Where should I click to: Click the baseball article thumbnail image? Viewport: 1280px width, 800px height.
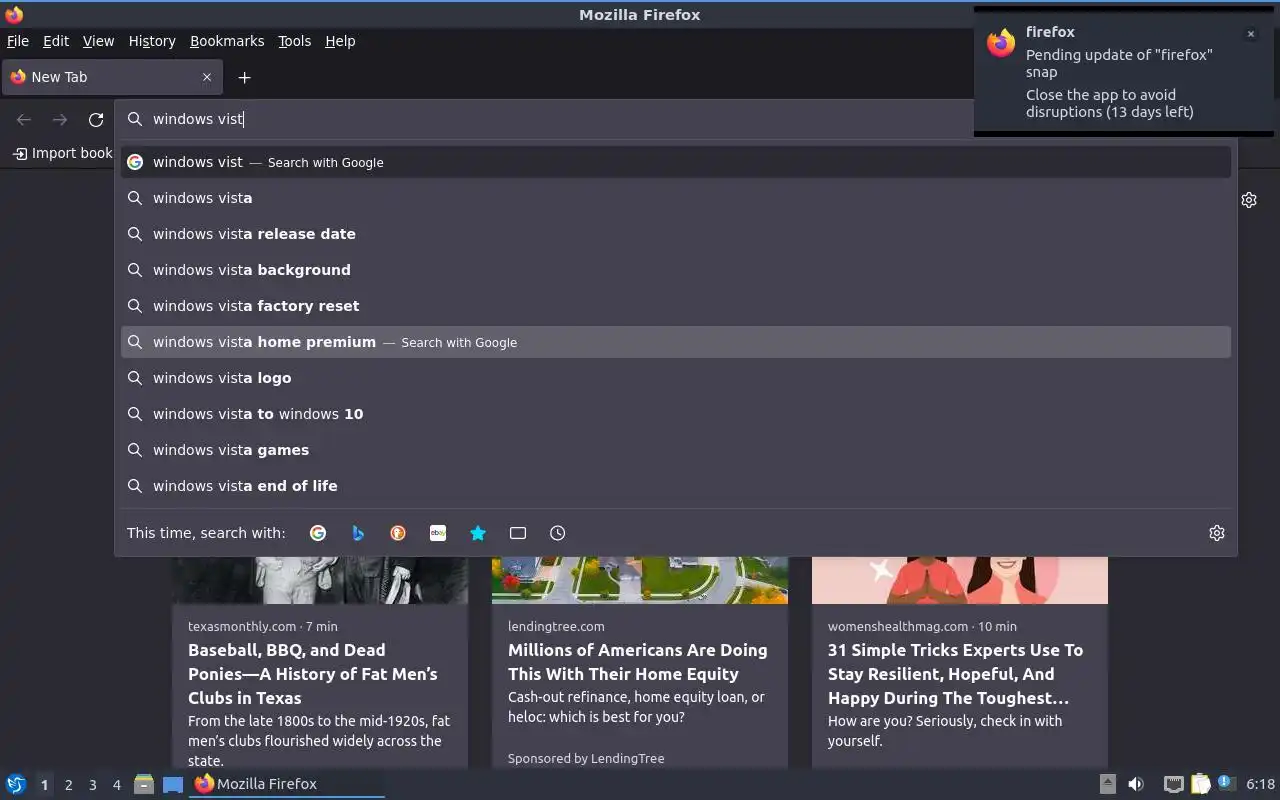320,580
